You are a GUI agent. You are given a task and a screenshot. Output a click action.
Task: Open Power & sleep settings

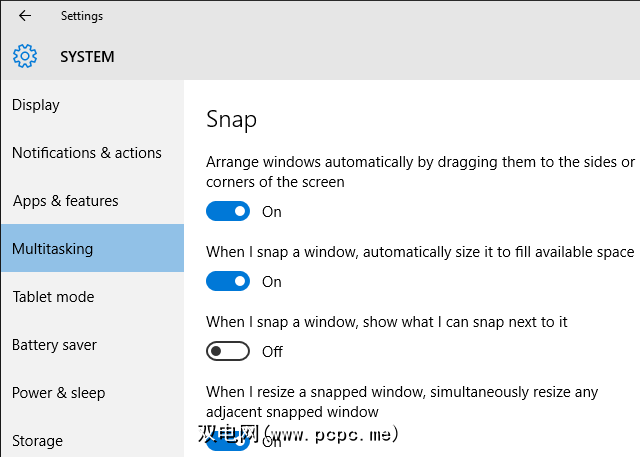[58, 393]
